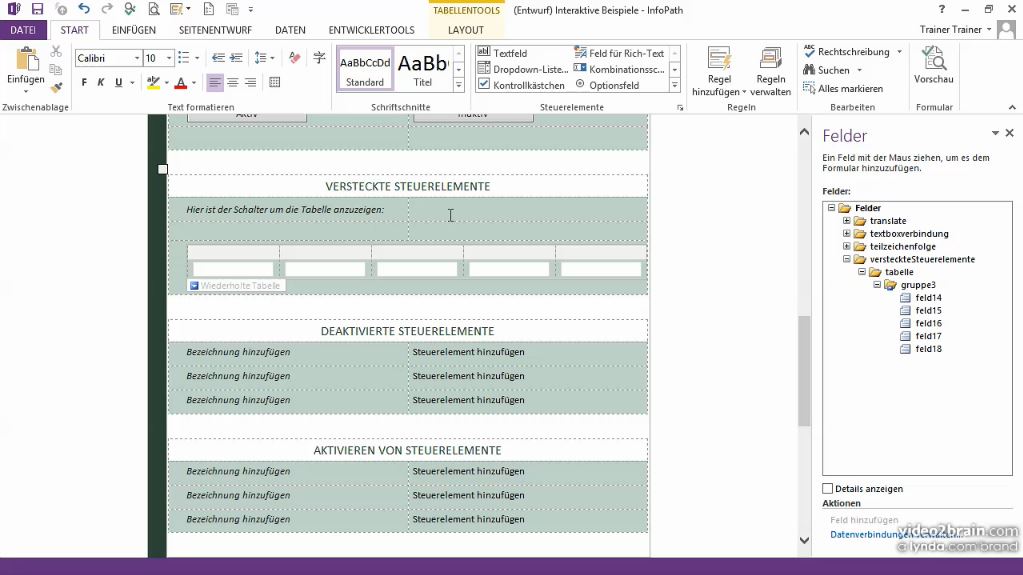Image resolution: width=1023 pixels, height=575 pixels.
Task: Activate the format painter brush
Action: tap(56, 86)
